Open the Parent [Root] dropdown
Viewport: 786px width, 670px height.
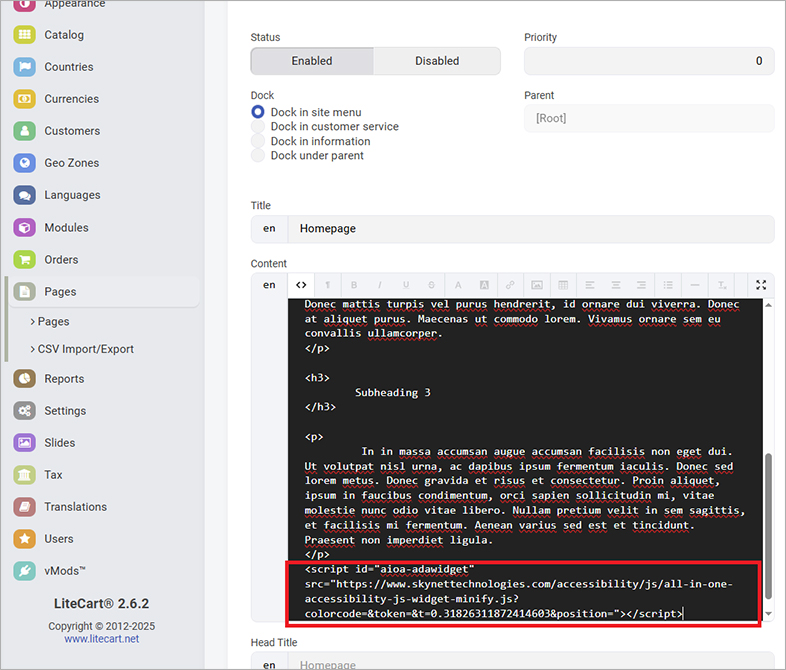[648, 118]
